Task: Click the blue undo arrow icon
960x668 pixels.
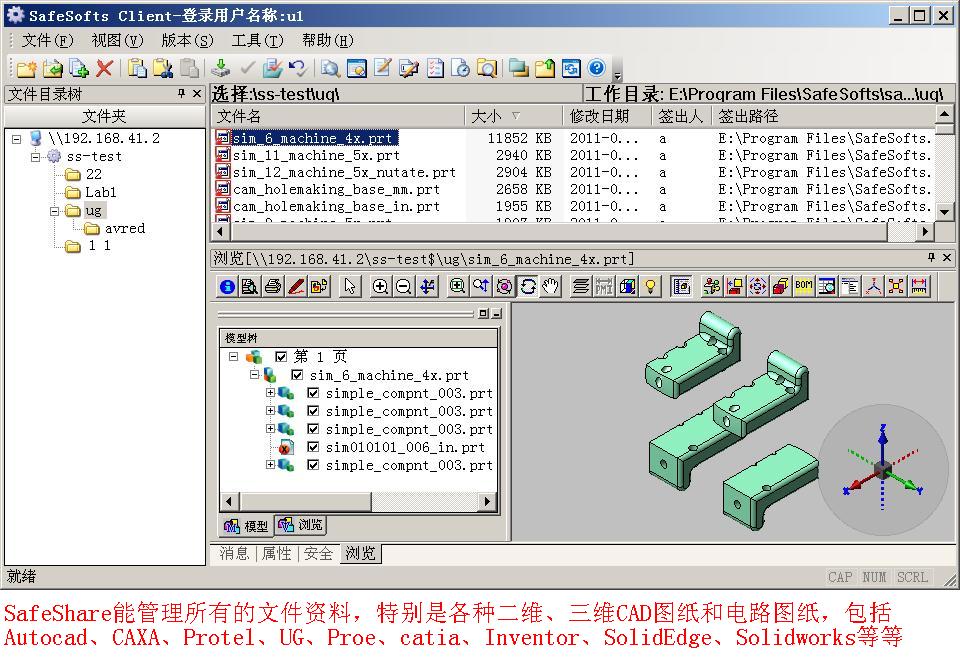Action: [x=298, y=68]
